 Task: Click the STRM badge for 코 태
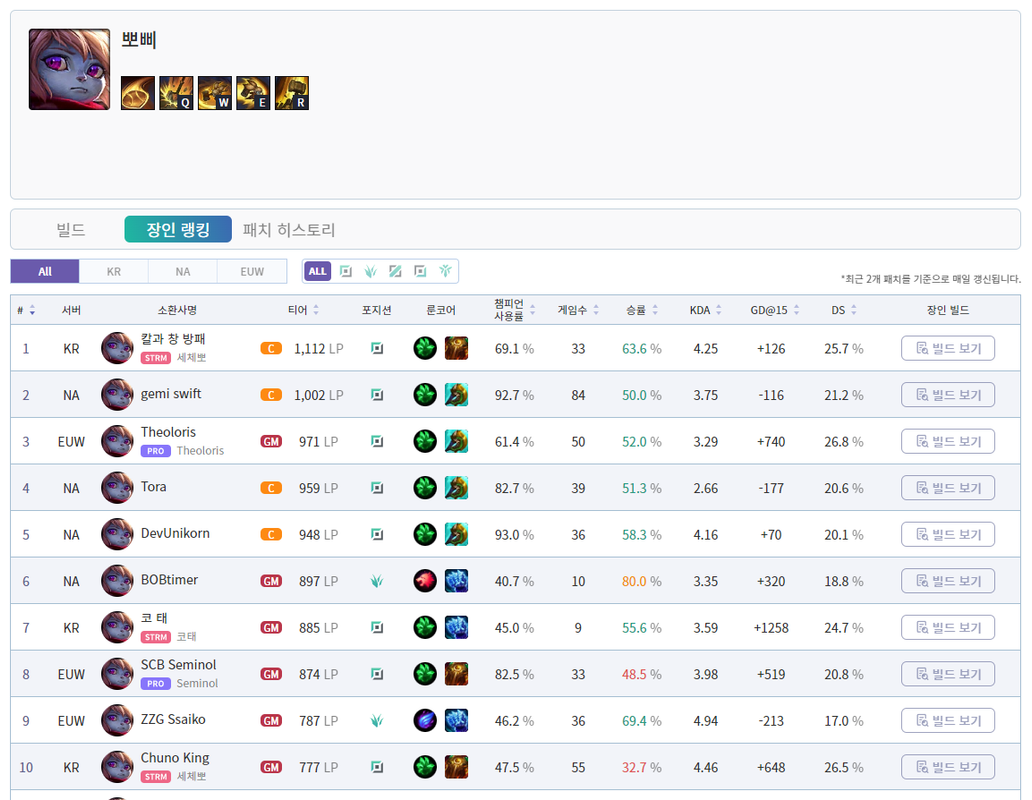pyautogui.click(x=156, y=637)
